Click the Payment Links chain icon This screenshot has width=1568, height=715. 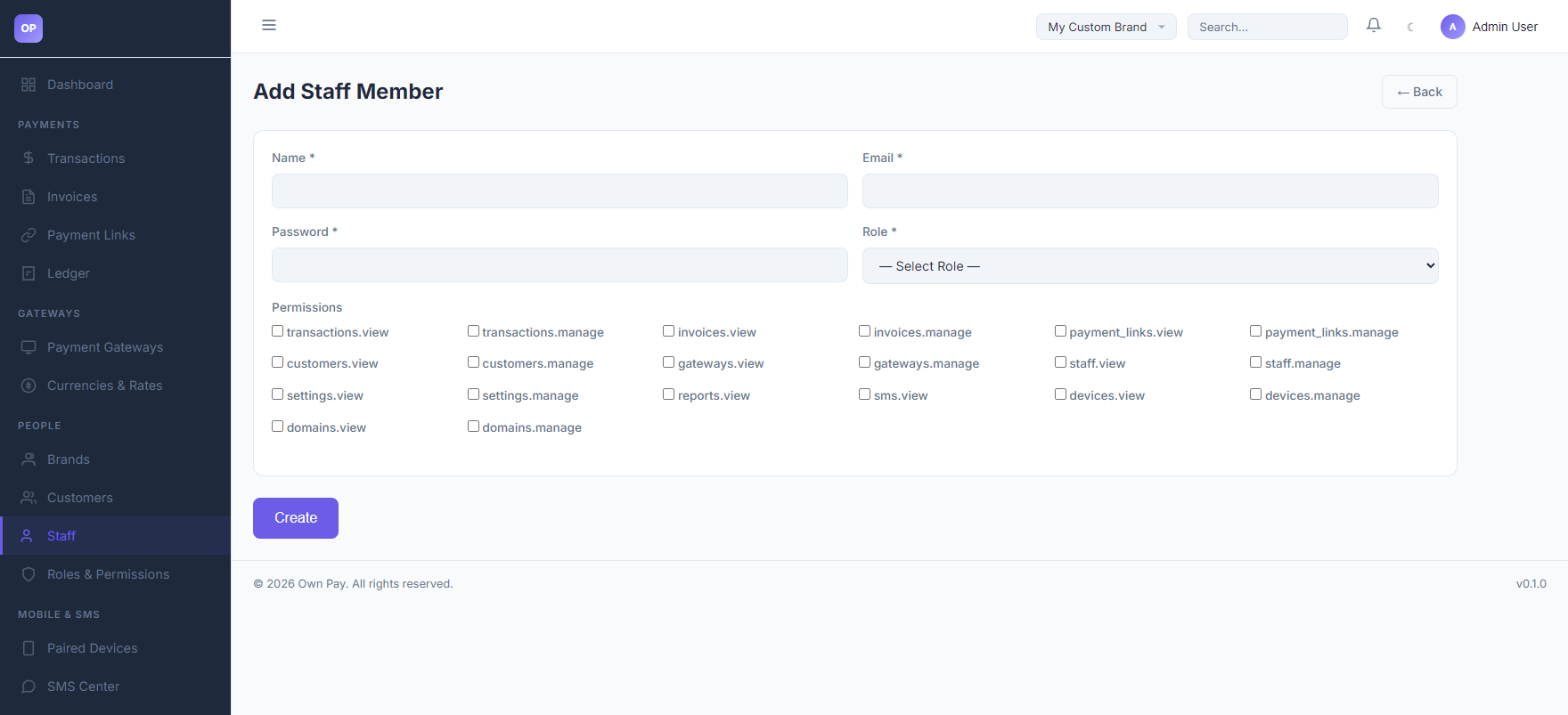(29, 235)
